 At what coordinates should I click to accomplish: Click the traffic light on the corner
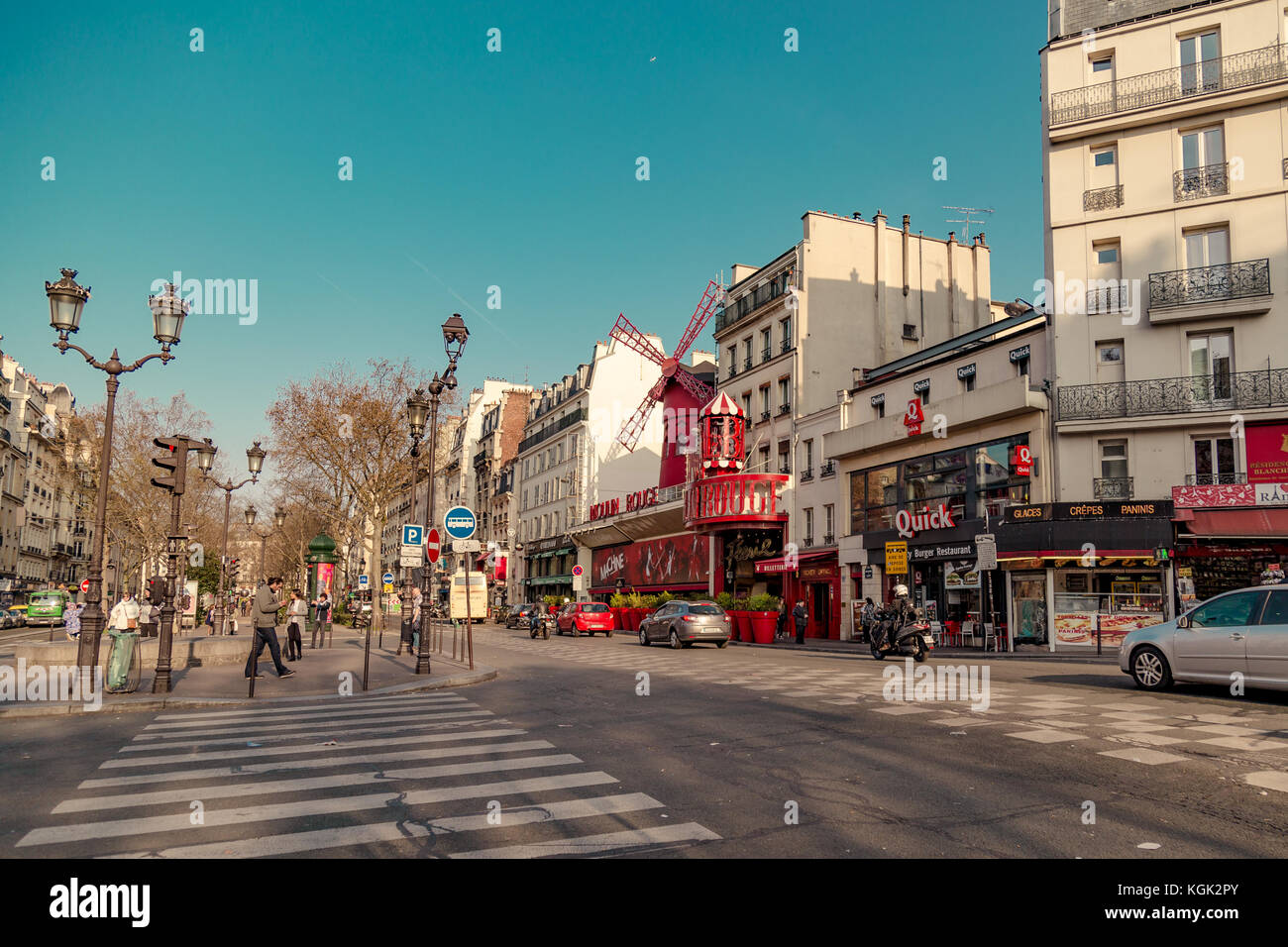169,464
